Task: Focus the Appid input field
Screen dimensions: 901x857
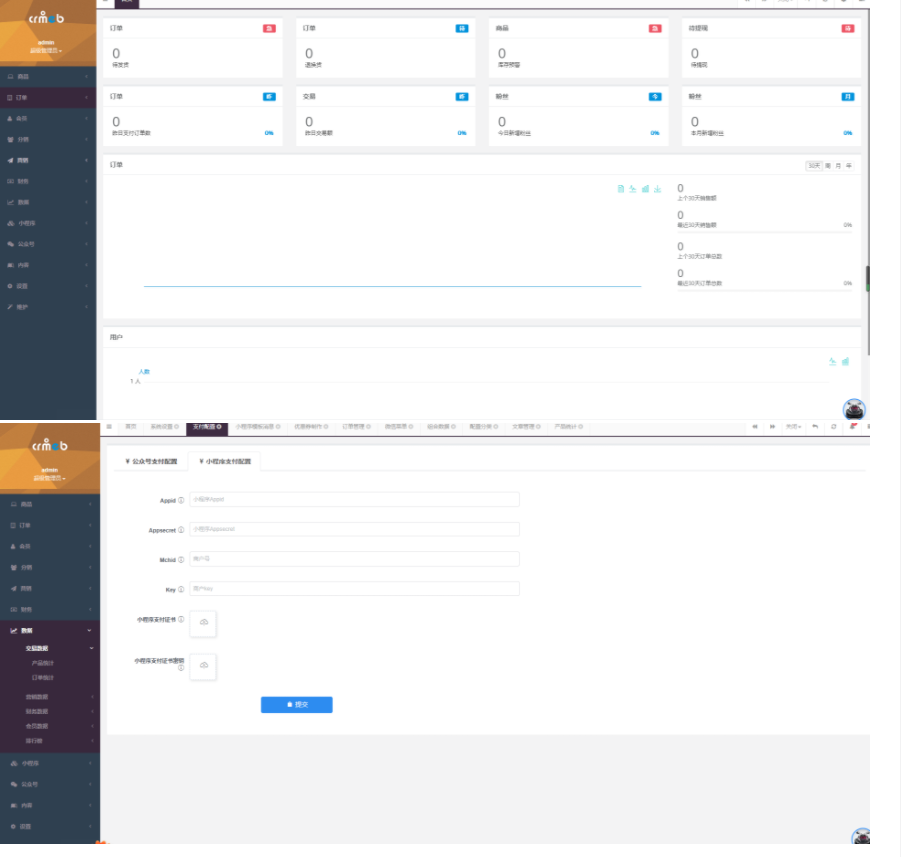Action: pyautogui.click(x=355, y=499)
